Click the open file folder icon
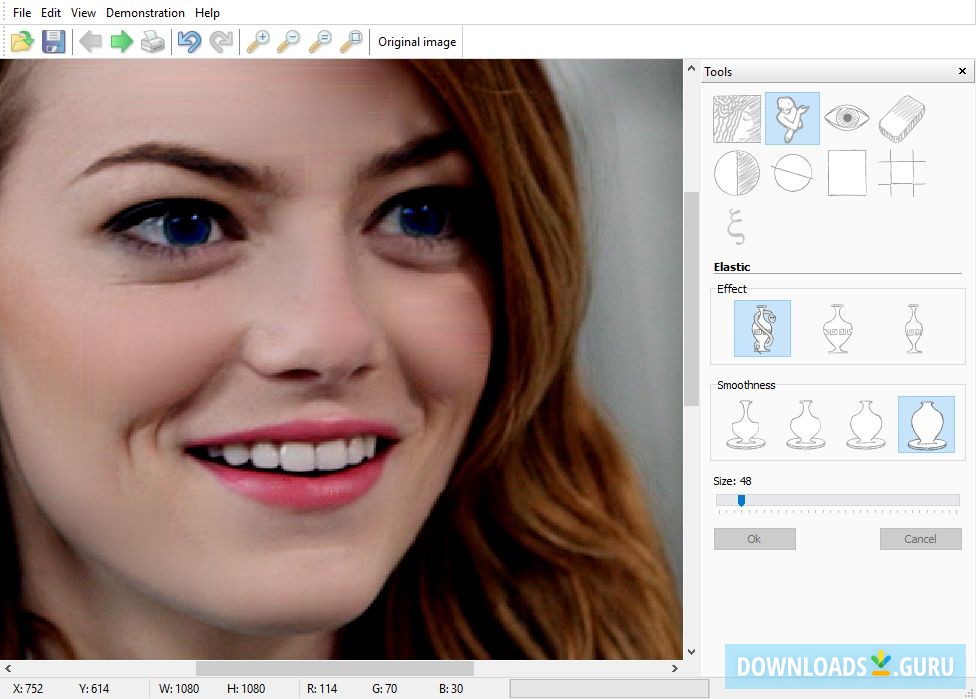 (x=22, y=42)
